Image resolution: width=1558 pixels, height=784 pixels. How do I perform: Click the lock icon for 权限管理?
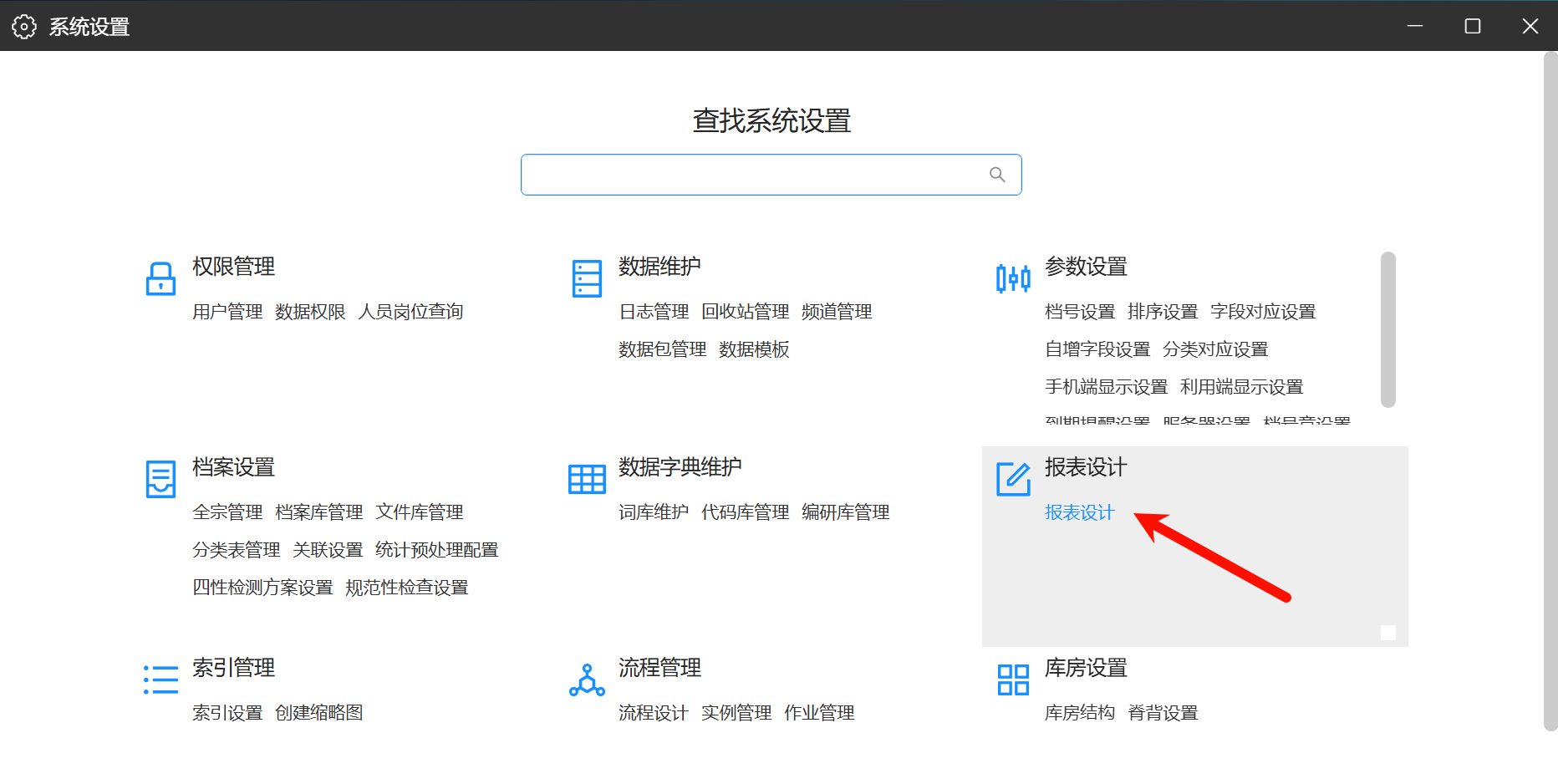[x=160, y=278]
